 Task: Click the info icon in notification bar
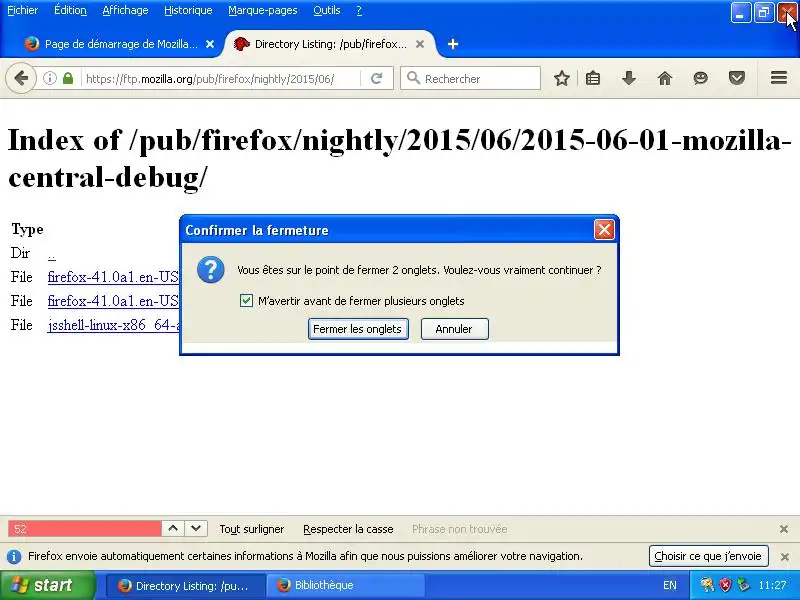[14, 557]
